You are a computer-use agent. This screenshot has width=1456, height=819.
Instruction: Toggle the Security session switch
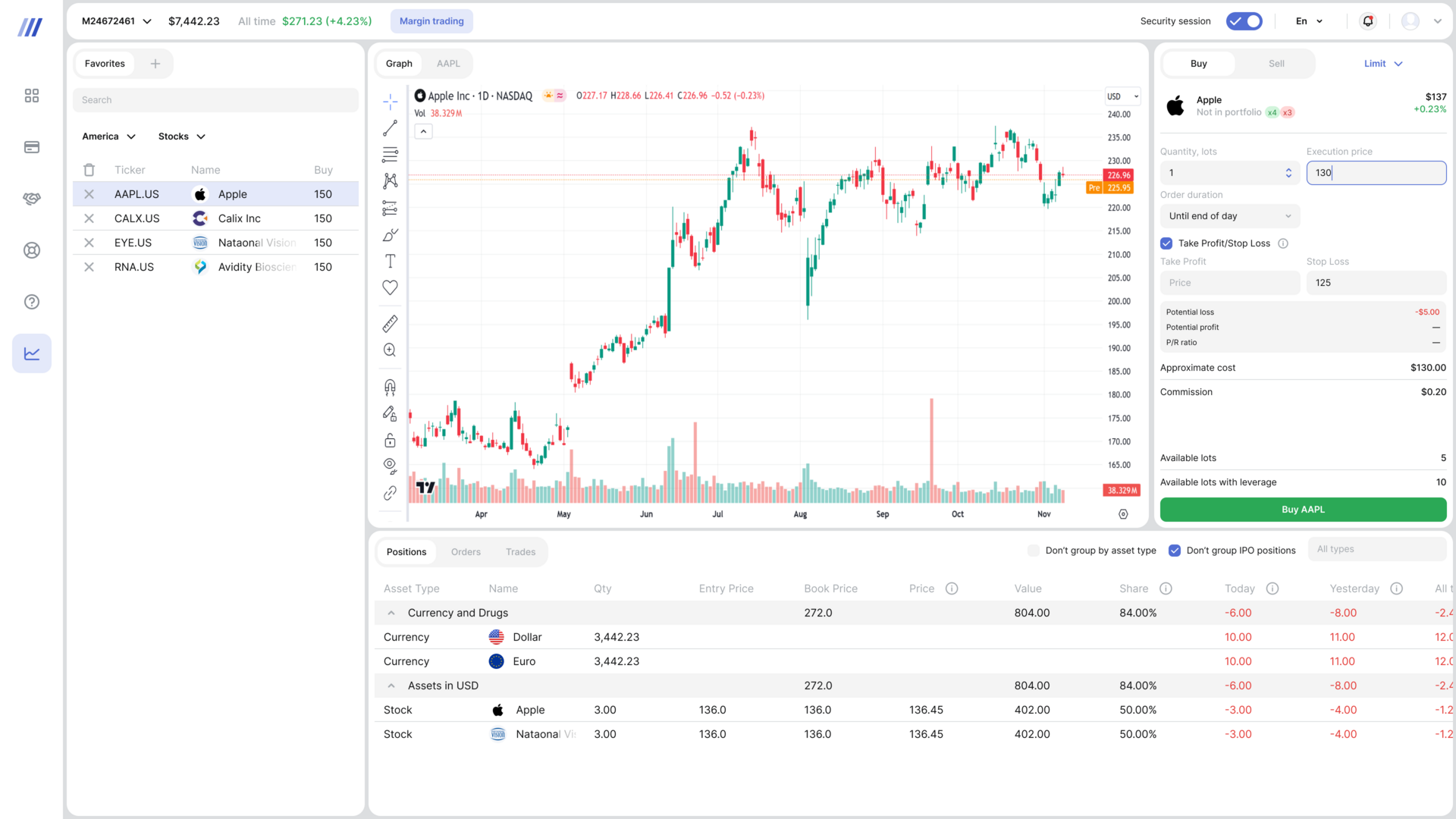tap(1244, 21)
